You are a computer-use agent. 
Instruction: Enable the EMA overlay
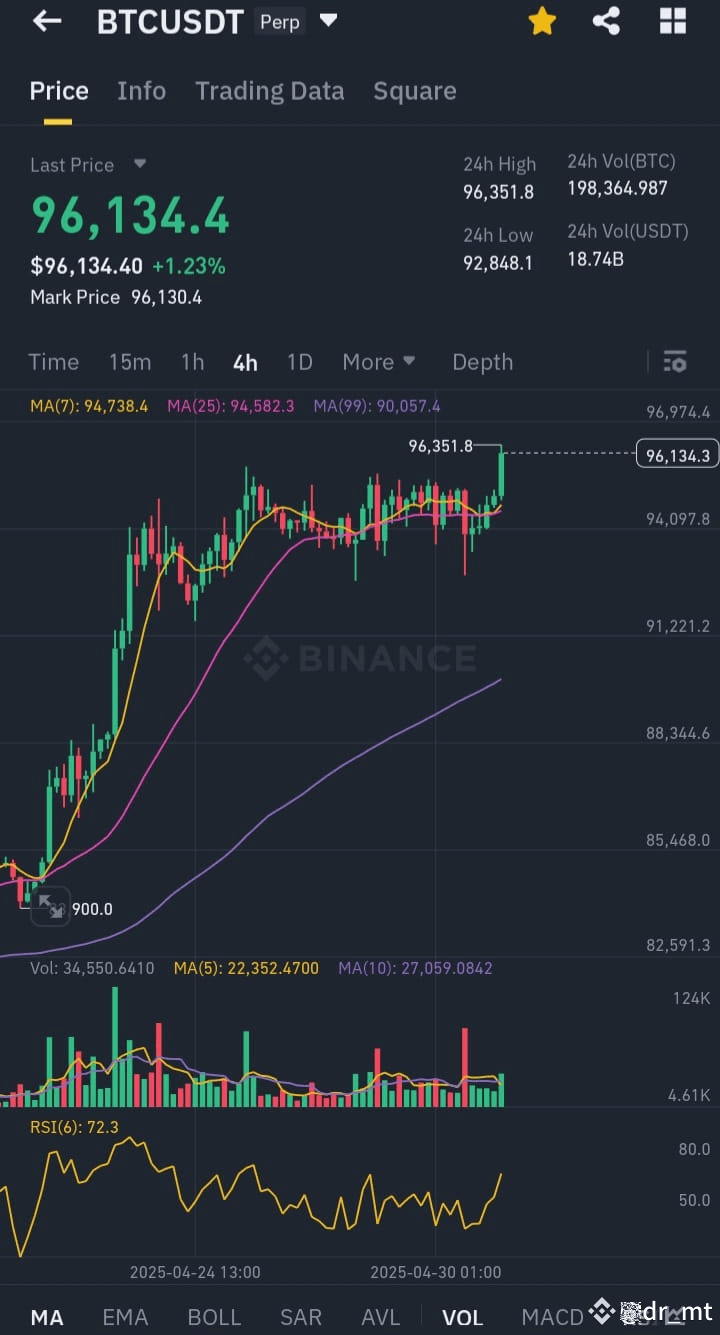click(x=125, y=1317)
